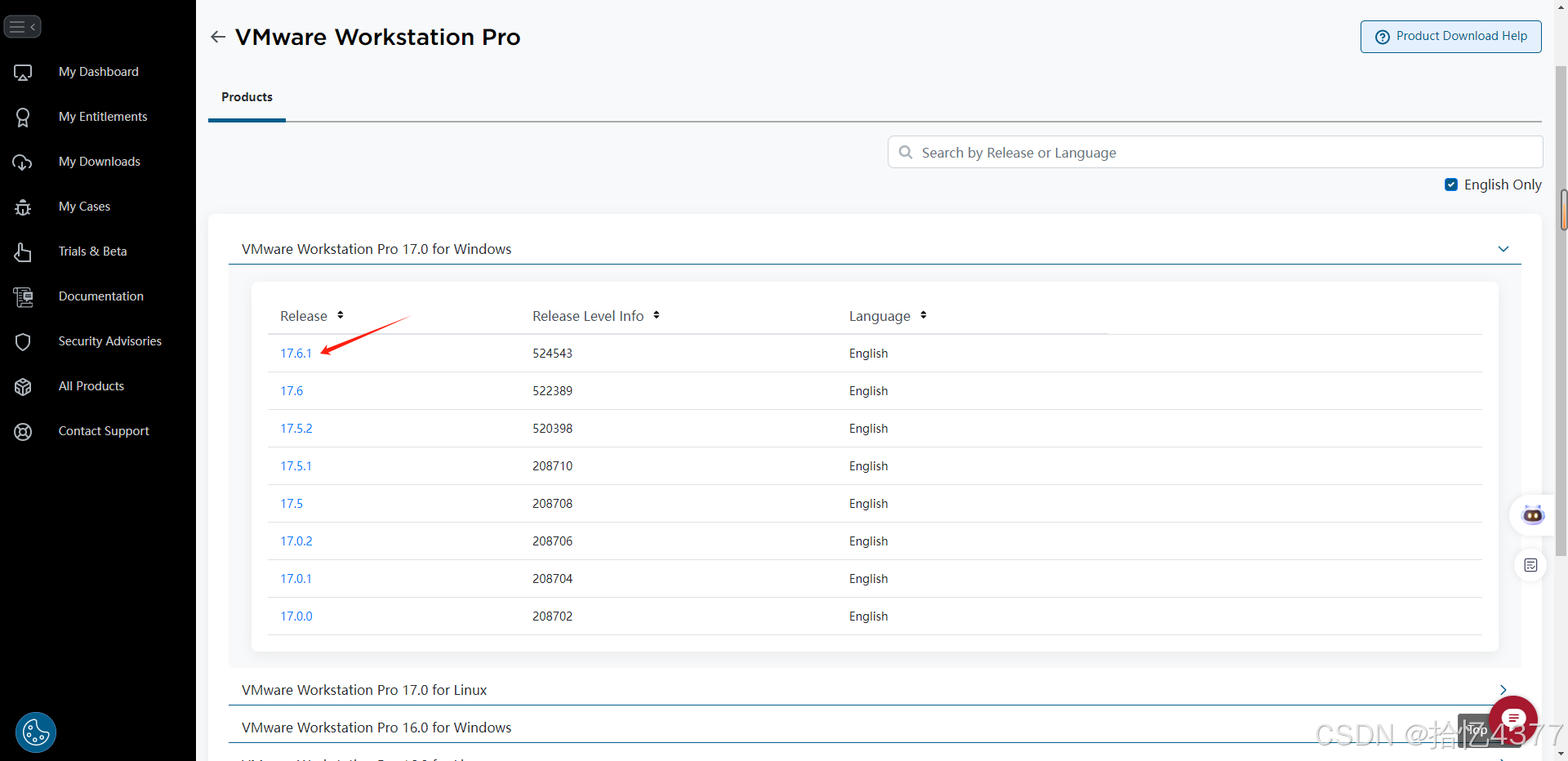
Task: Open release 17.6.1 download page
Action: 296,353
